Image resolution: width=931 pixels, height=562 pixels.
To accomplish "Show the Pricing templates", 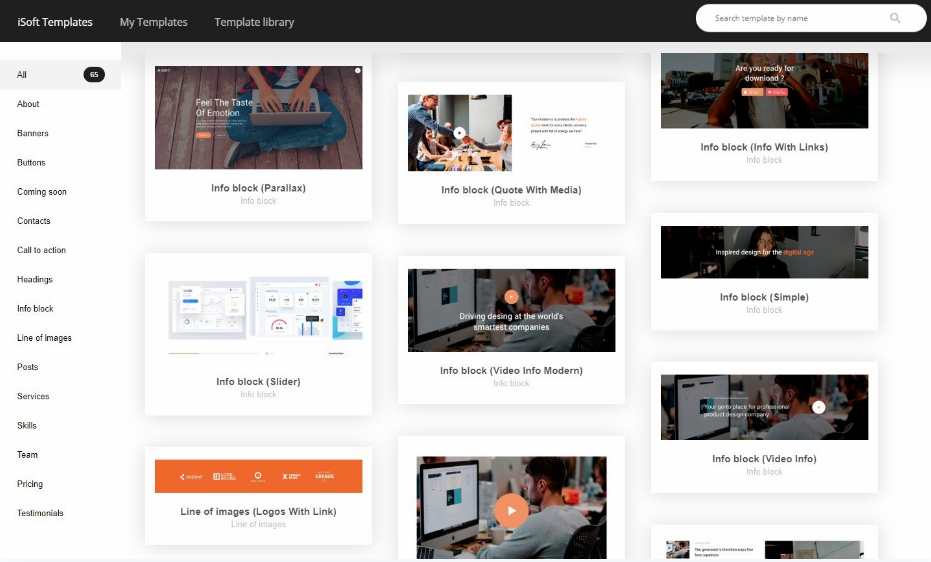I will [30, 484].
